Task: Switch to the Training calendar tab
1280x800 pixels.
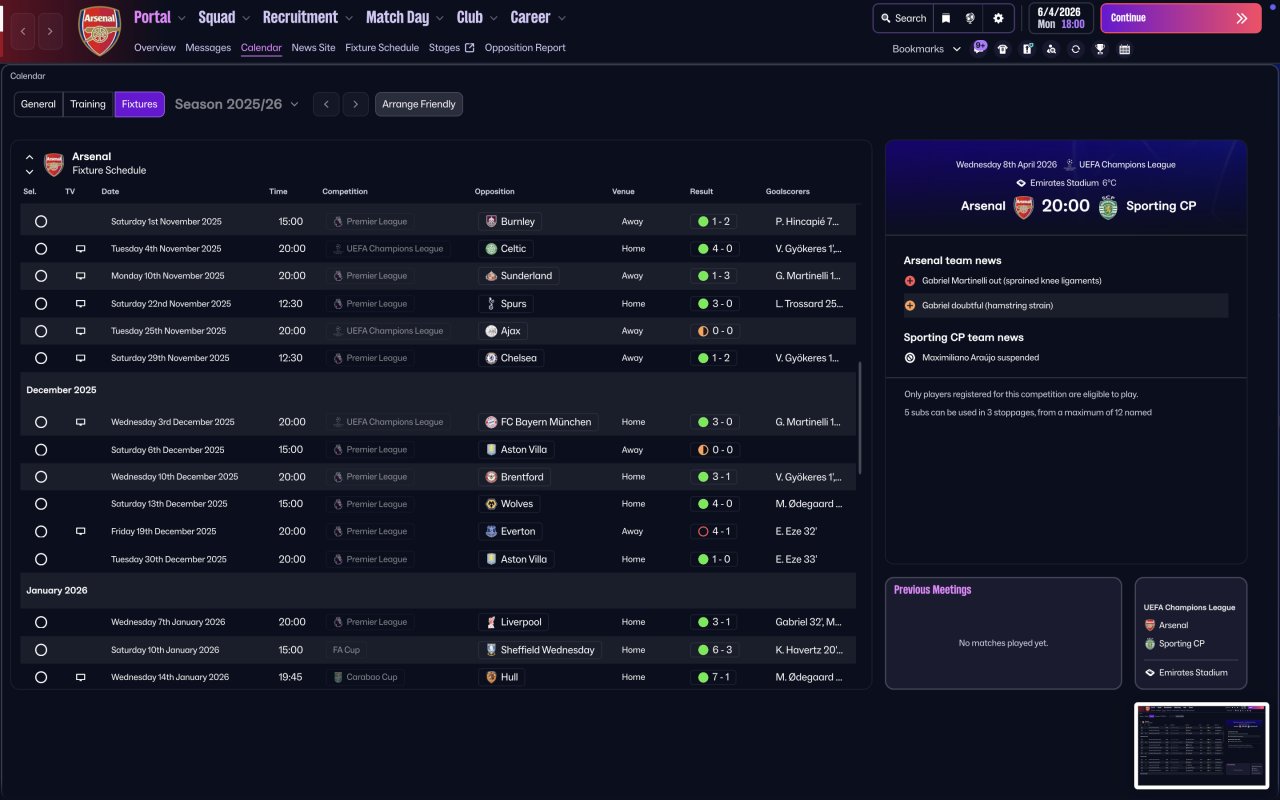Action: click(88, 104)
